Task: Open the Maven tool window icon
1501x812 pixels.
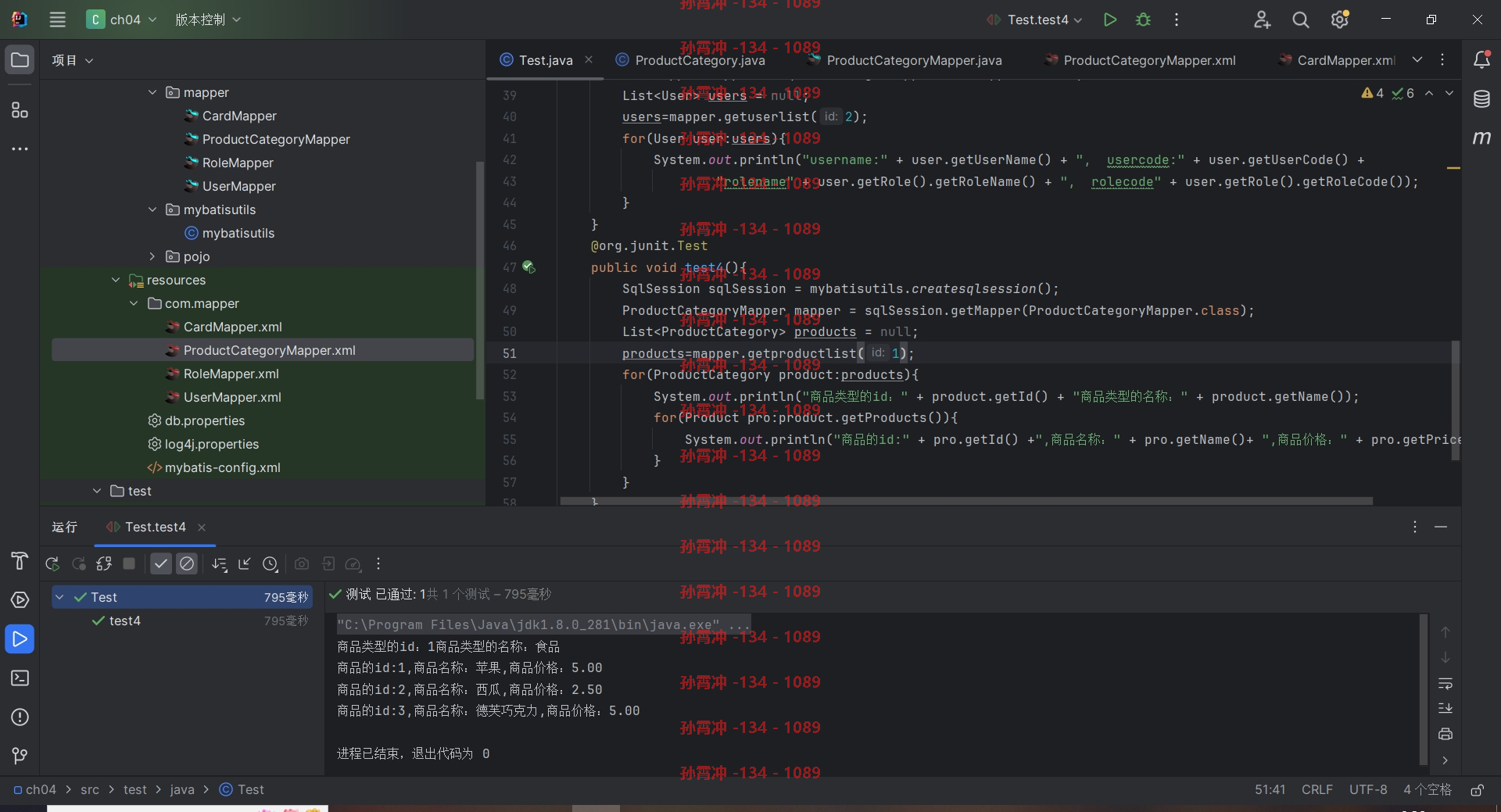Action: click(x=1481, y=138)
